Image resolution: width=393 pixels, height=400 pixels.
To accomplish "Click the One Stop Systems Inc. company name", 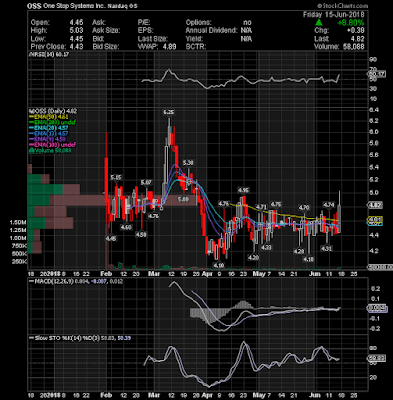I will [x=75, y=6].
